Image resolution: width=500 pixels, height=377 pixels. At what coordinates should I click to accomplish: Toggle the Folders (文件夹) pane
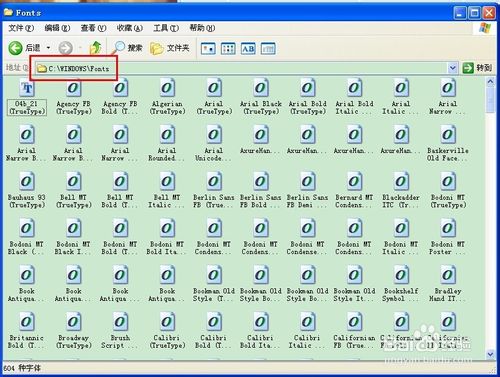pyautogui.click(x=170, y=48)
